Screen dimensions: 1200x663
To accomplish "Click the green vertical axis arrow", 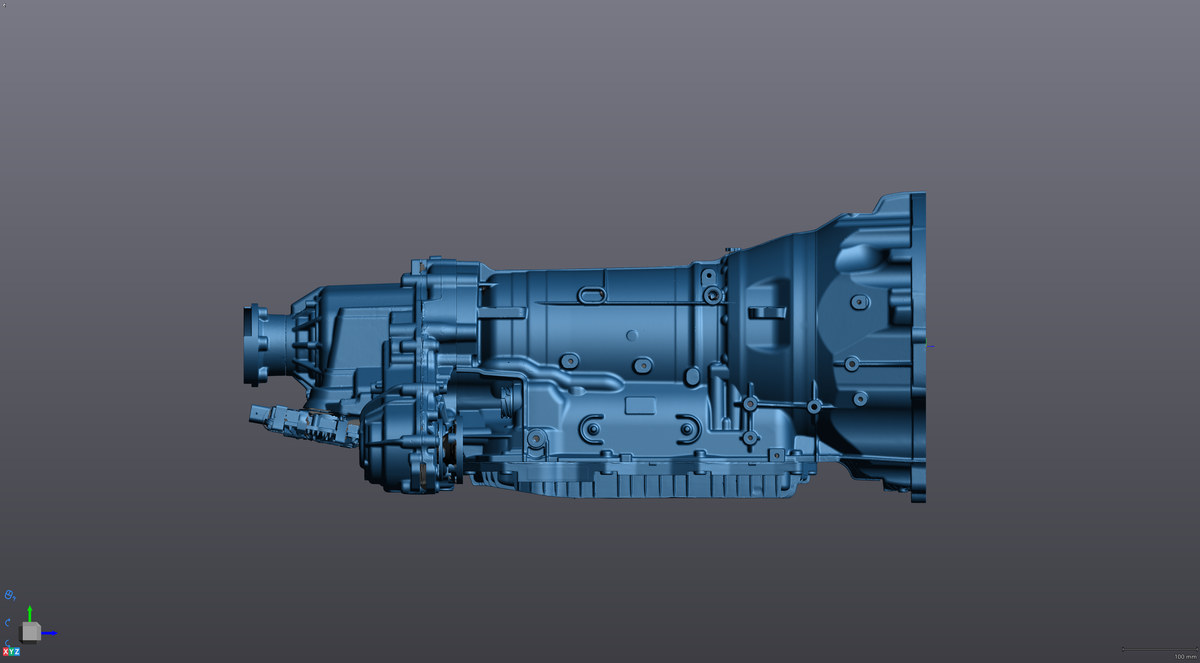I will 30,613.
